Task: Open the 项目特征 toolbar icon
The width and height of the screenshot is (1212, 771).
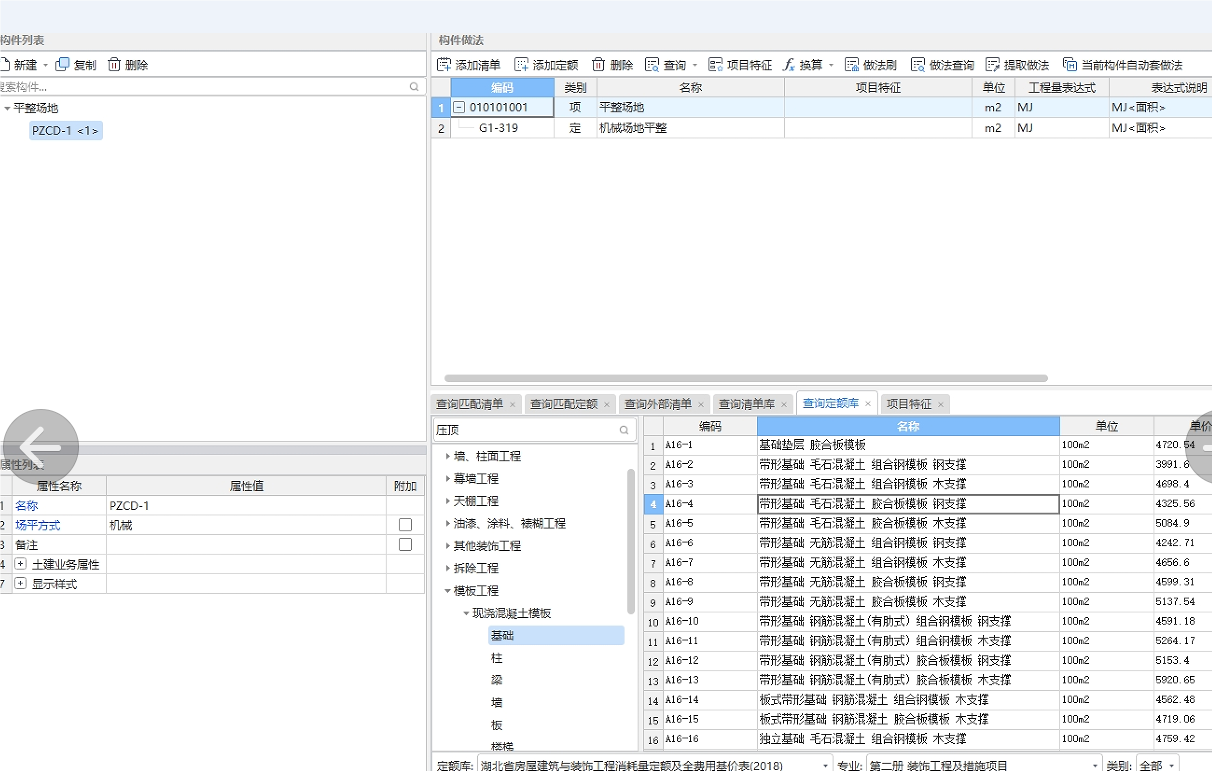Action: tap(716, 65)
